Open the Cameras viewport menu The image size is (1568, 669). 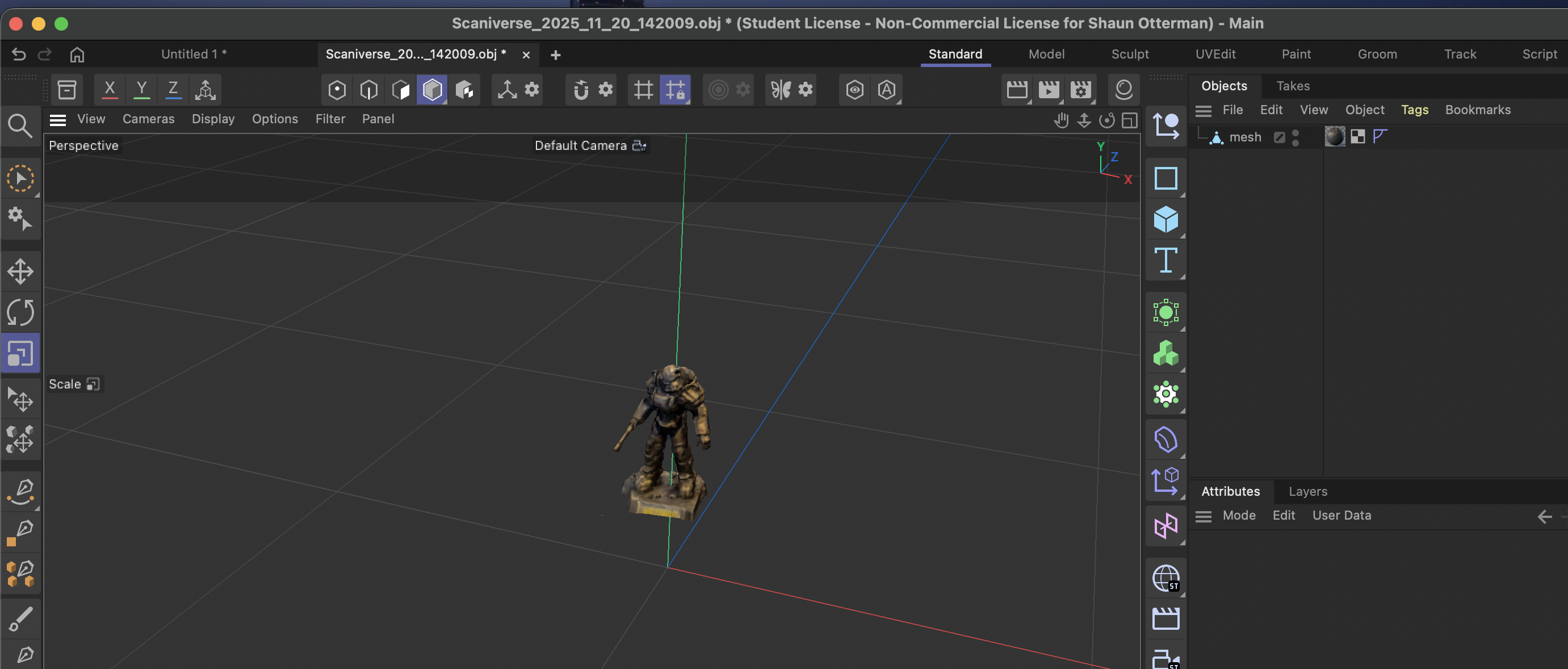click(148, 119)
